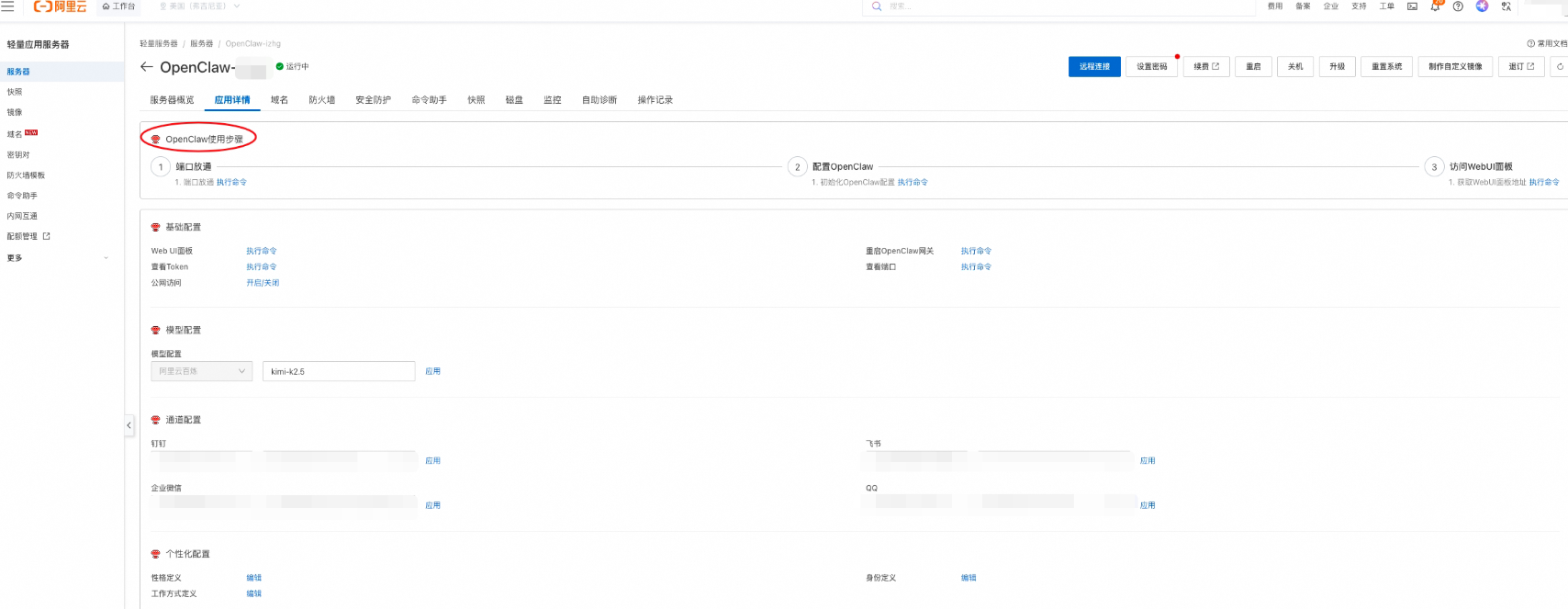This screenshot has height=609, width=1568.
Task: Edit the 性格定义 setting
Action: 254,578
